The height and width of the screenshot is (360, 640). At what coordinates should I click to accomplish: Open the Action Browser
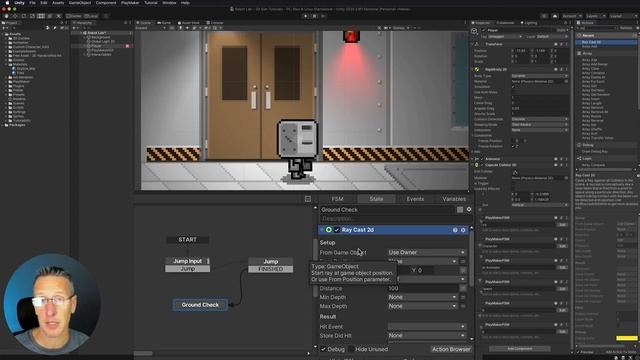point(451,349)
